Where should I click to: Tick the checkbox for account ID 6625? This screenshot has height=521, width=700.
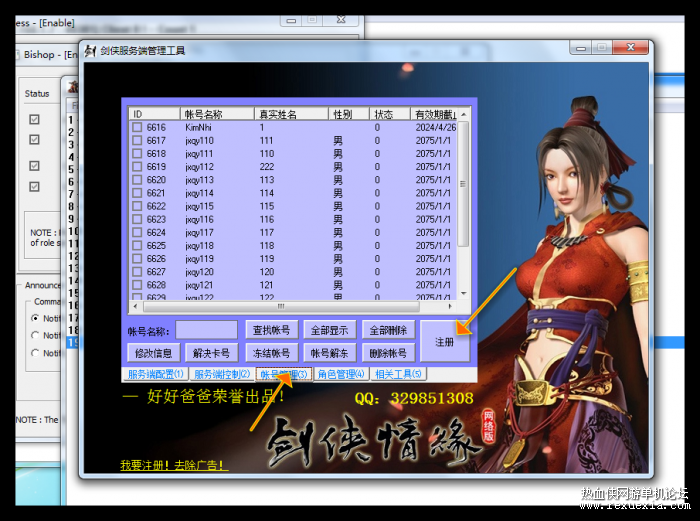tap(137, 246)
